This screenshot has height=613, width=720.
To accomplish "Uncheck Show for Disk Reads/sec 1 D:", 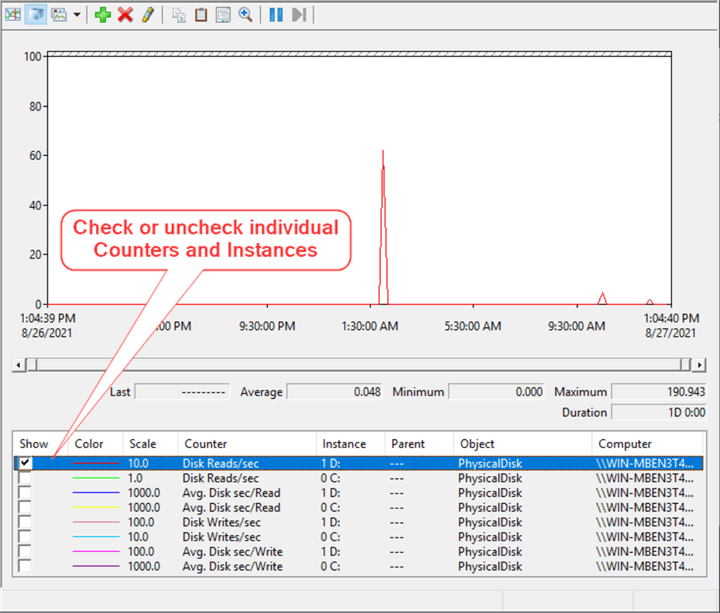I will coord(25,463).
